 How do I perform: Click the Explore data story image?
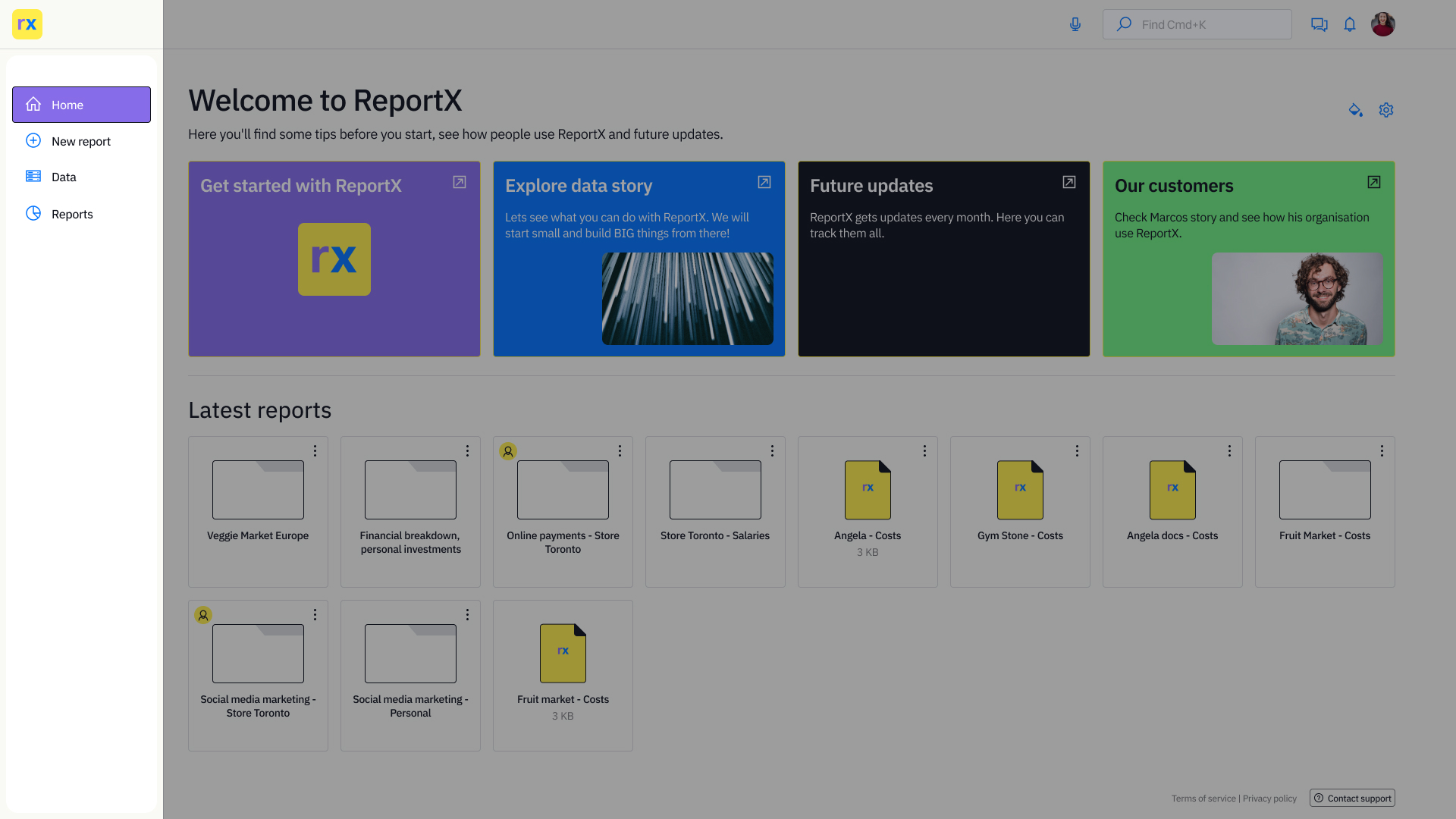tap(688, 299)
